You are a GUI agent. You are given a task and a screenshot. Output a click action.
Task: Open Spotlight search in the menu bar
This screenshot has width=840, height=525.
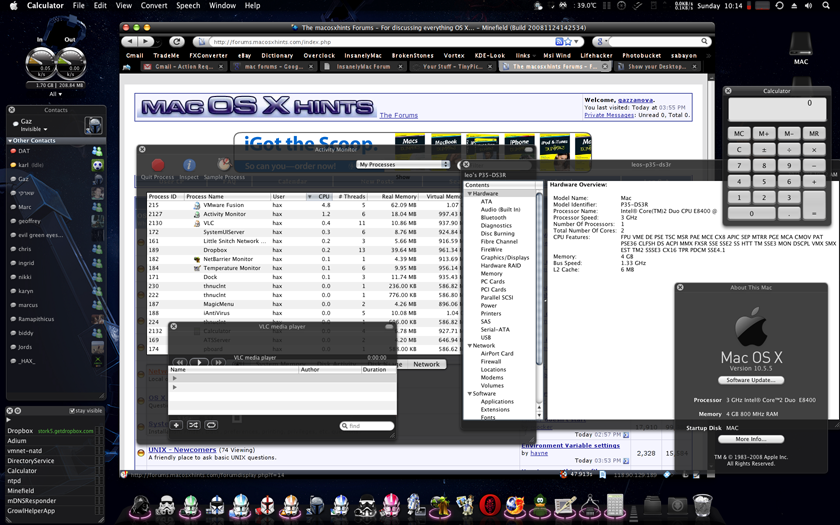pyautogui.click(x=826, y=5)
